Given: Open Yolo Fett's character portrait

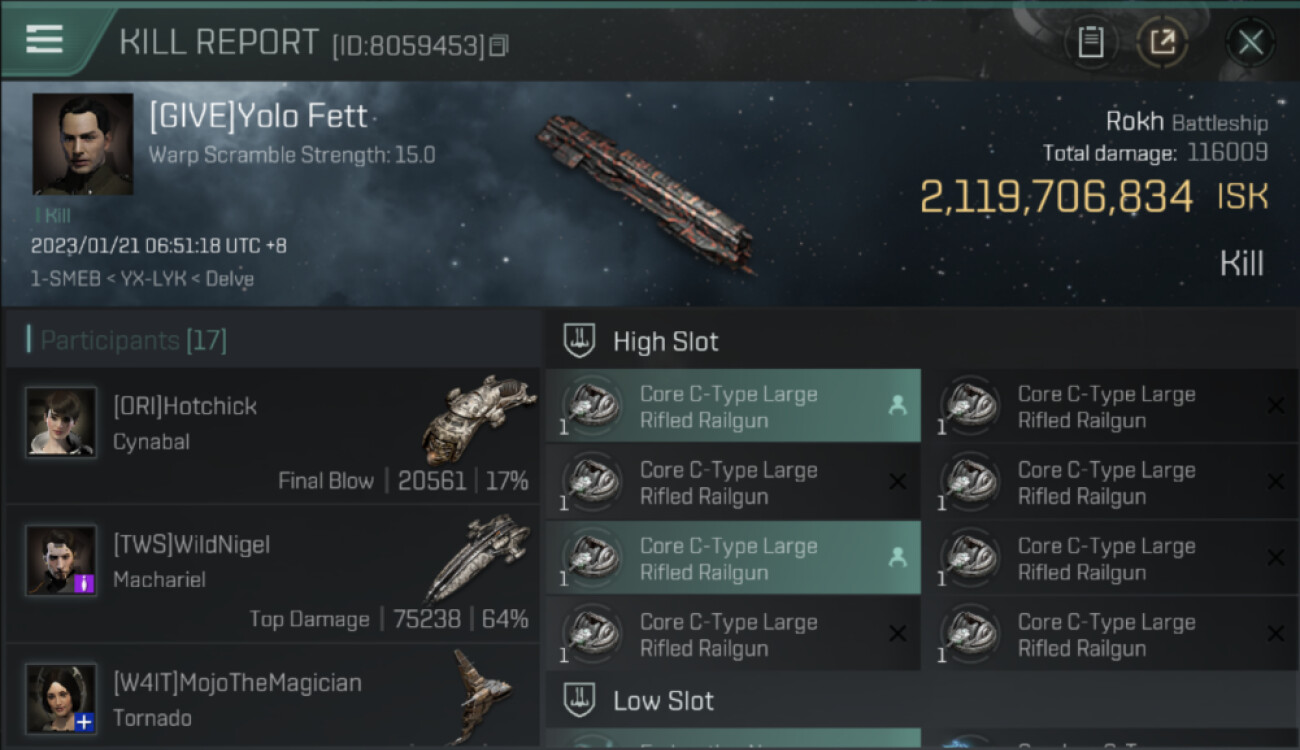Looking at the screenshot, I should tap(83, 144).
